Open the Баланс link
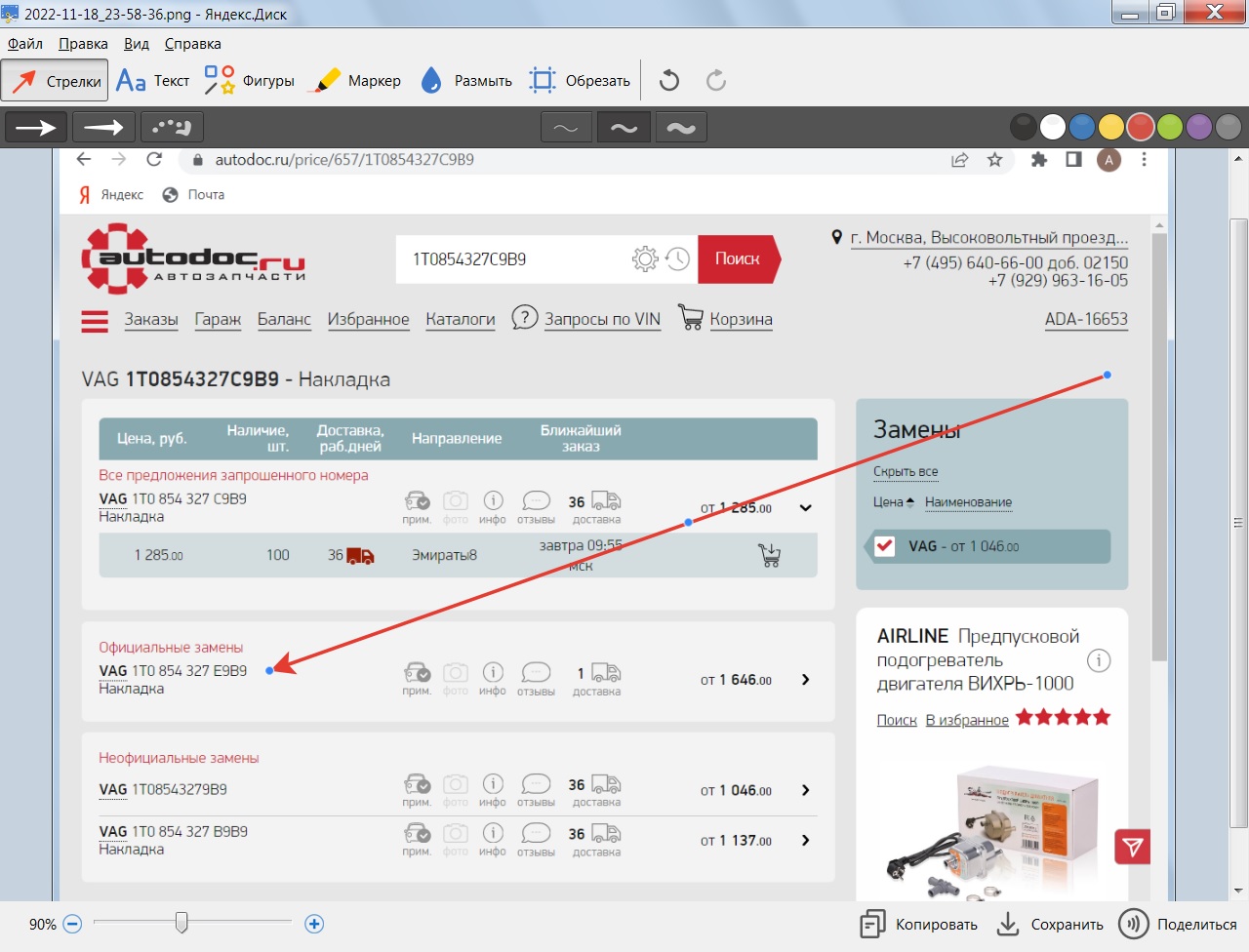 tap(284, 319)
